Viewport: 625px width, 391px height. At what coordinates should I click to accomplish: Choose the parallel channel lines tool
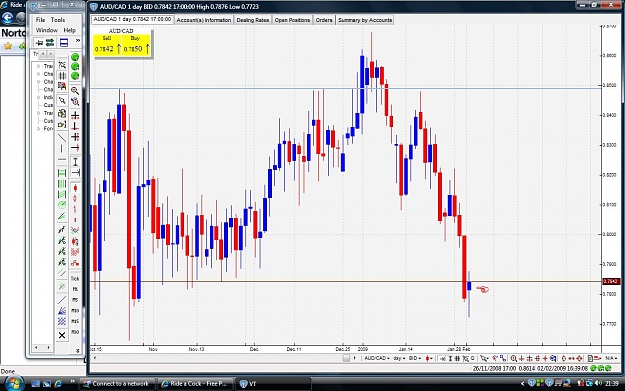pos(62,273)
